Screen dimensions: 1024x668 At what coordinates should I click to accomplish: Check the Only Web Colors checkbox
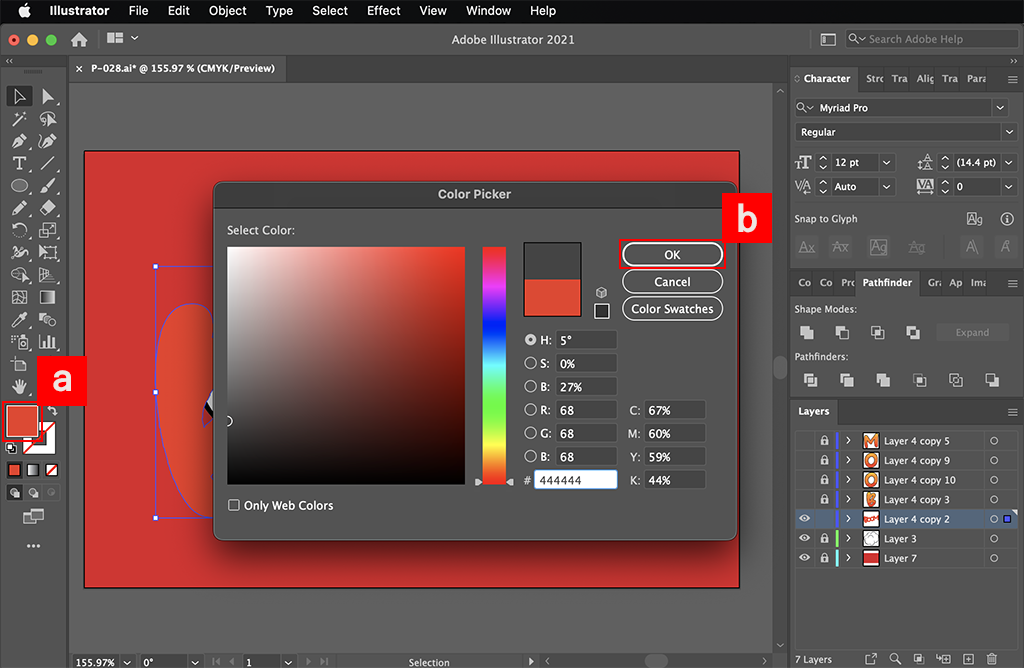pyautogui.click(x=234, y=505)
